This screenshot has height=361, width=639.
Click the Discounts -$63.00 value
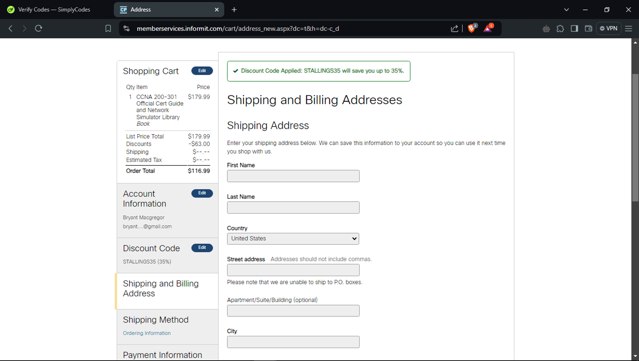[200, 144]
